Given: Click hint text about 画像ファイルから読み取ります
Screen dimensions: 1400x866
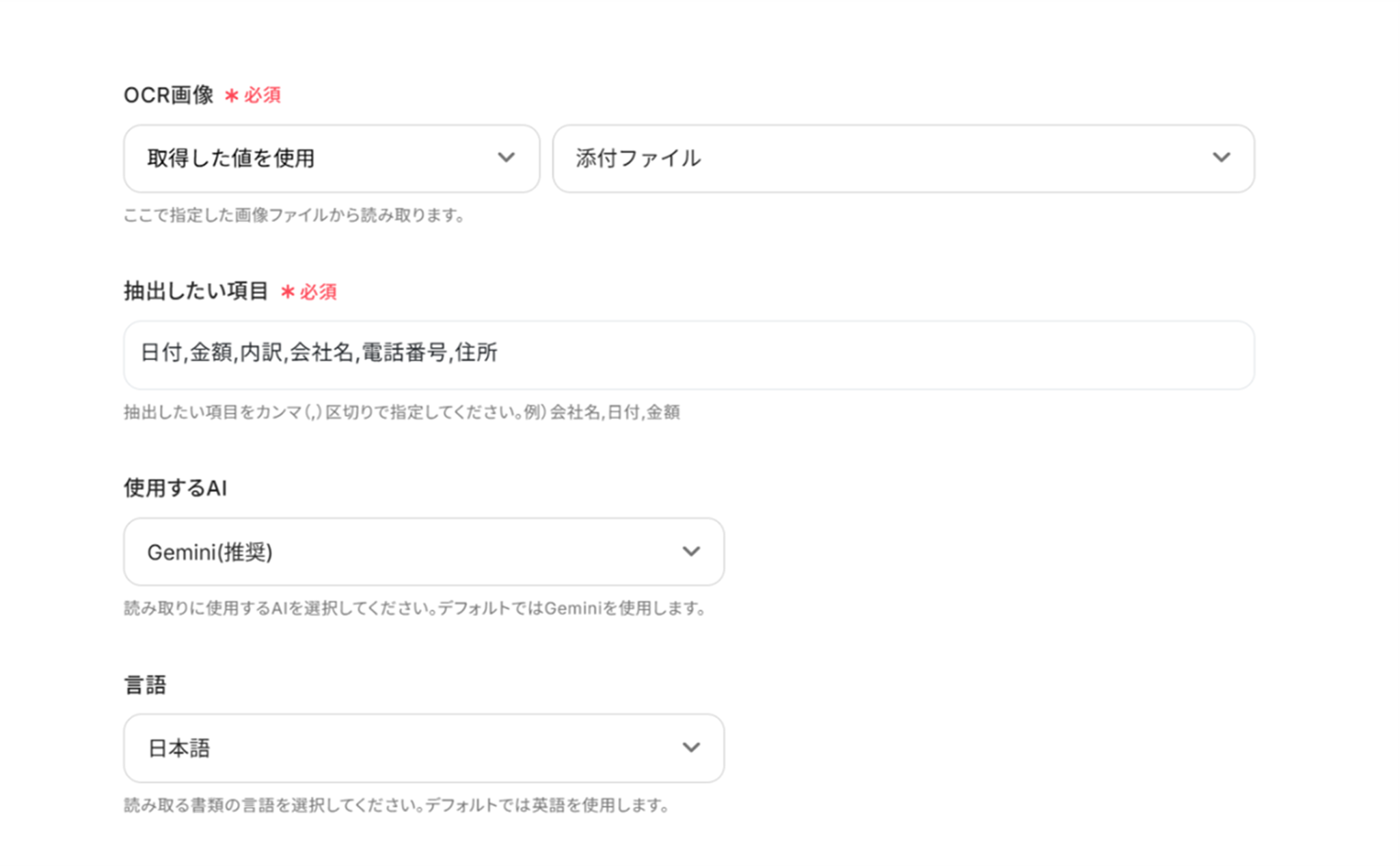Looking at the screenshot, I should (294, 215).
